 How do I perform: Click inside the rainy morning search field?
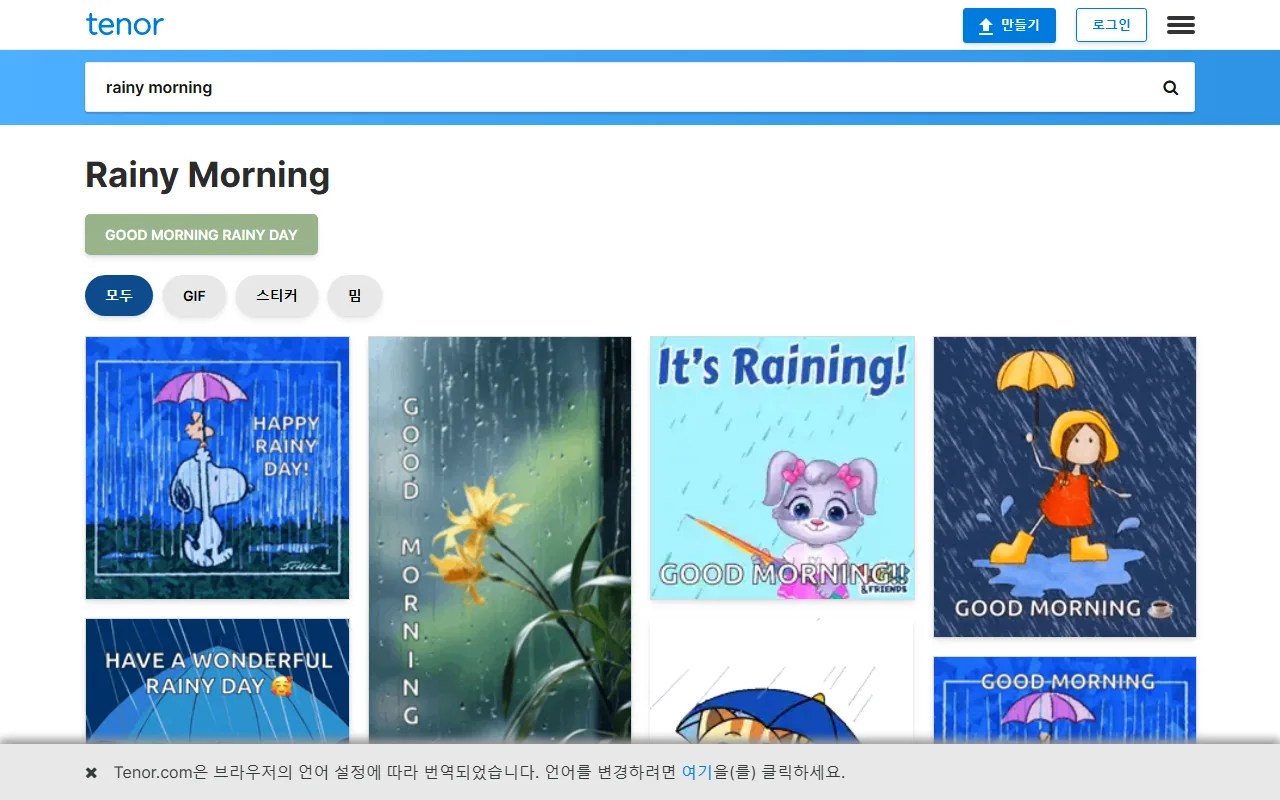[620, 87]
